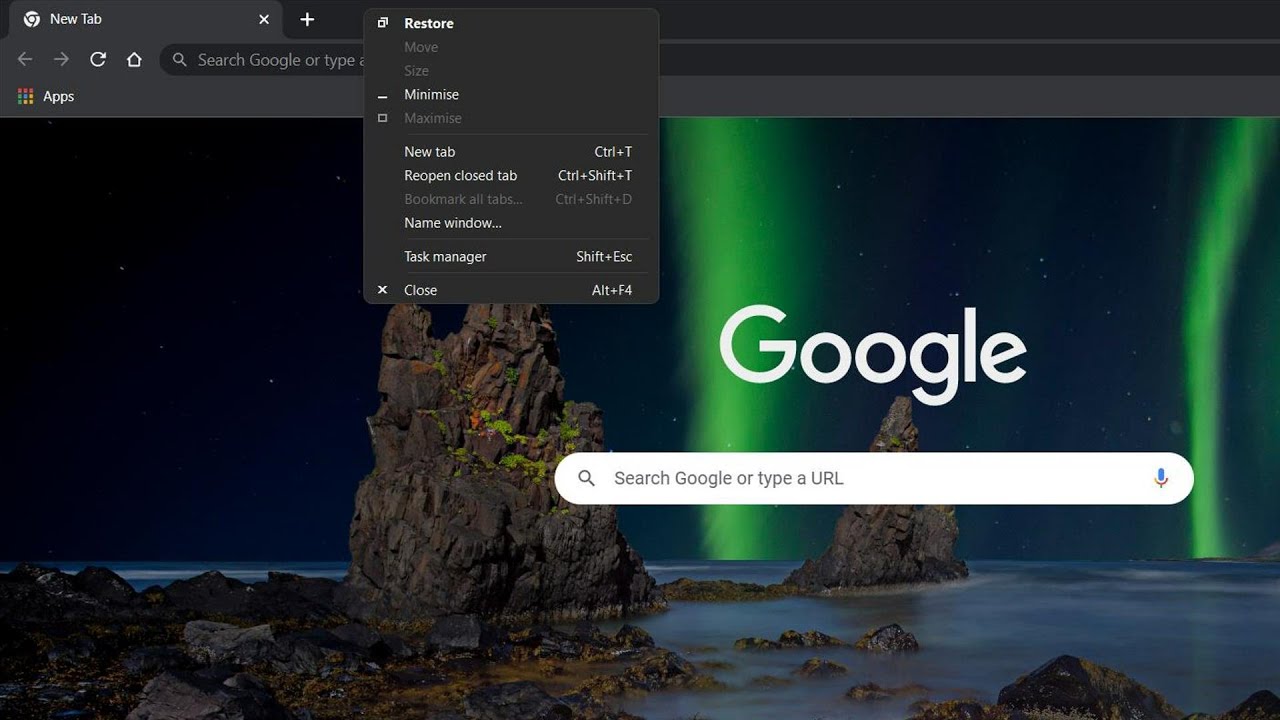The image size is (1280, 720).
Task: Focus the Search Google or type a URL box
Action: (874, 478)
